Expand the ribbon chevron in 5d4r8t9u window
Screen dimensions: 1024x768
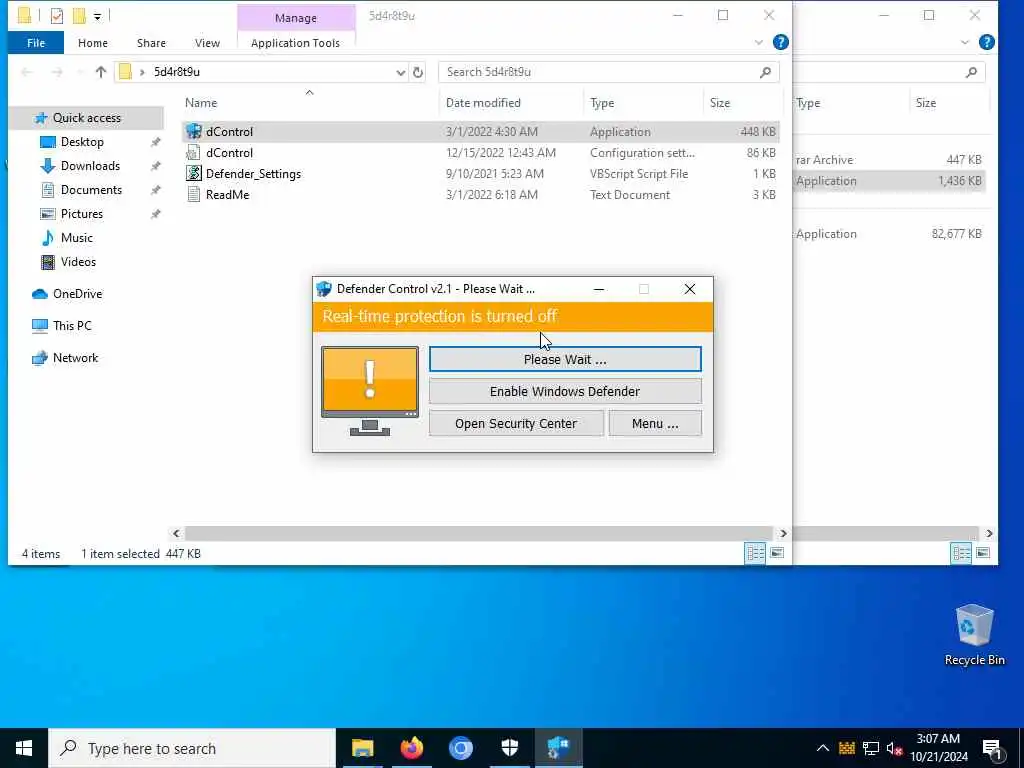click(758, 42)
